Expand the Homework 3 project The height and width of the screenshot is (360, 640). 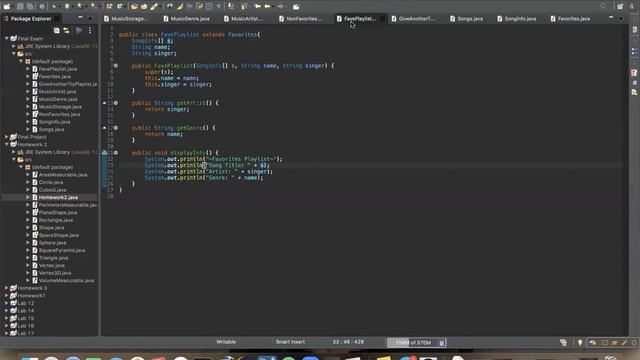point(7,288)
